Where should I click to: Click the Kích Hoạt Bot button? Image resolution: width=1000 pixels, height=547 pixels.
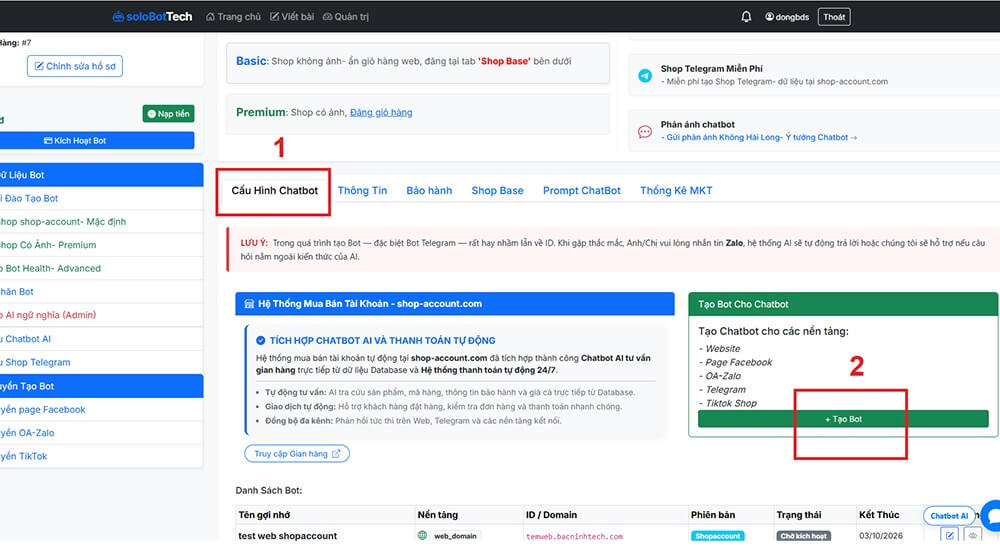tap(96, 140)
